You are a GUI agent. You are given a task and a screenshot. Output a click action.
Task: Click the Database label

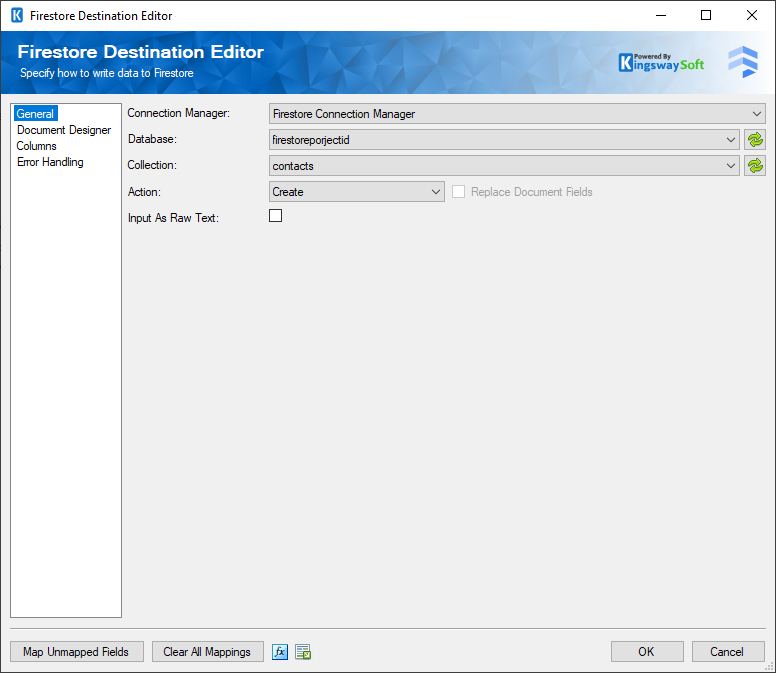[152, 139]
